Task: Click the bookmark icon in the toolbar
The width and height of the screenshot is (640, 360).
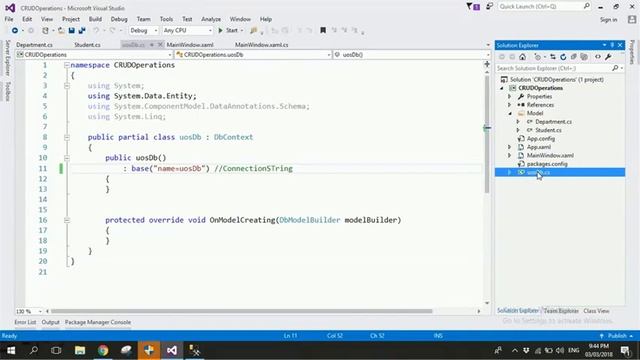Action: coord(323,30)
